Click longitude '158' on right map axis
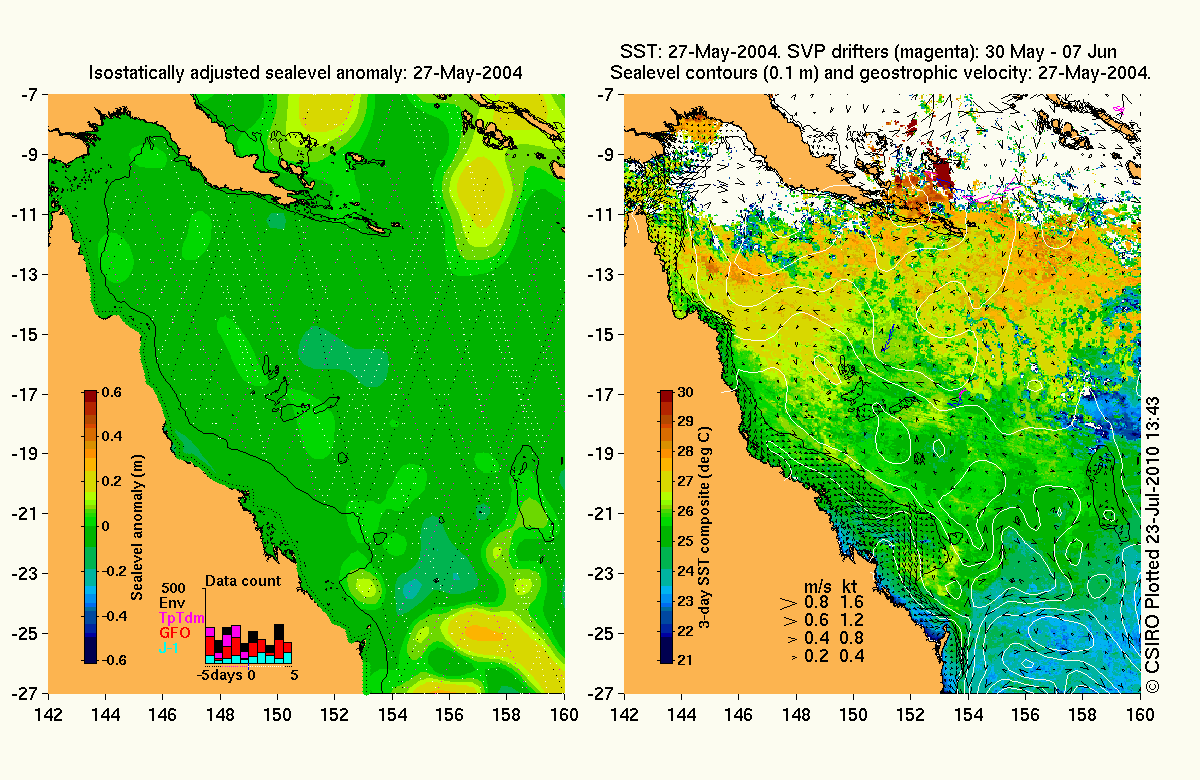The width and height of the screenshot is (1200, 780). 1083,714
